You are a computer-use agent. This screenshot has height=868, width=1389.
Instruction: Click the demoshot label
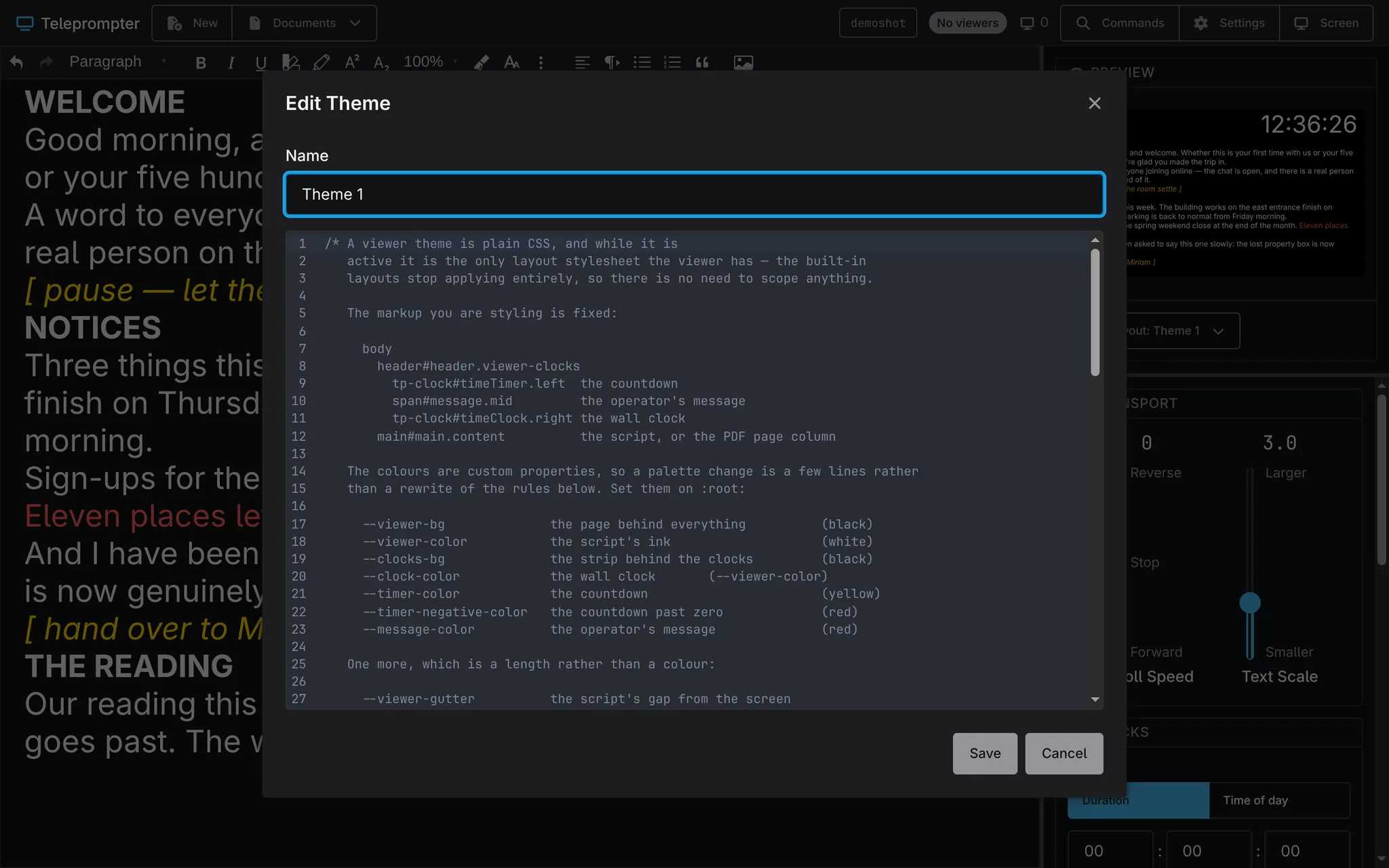(878, 23)
